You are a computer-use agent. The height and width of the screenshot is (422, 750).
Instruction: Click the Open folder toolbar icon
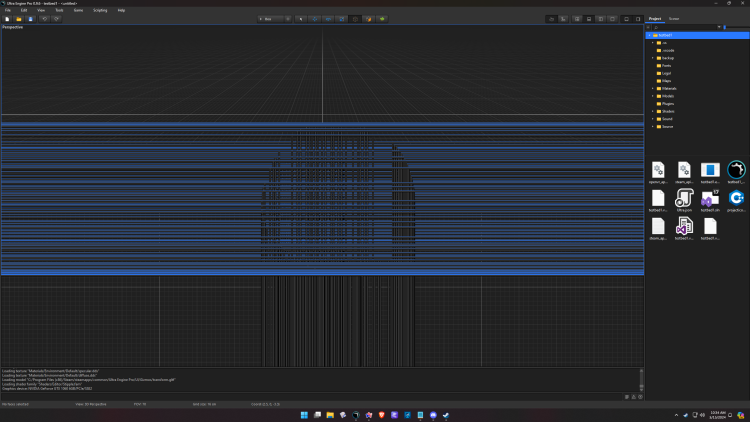[x=18, y=19]
